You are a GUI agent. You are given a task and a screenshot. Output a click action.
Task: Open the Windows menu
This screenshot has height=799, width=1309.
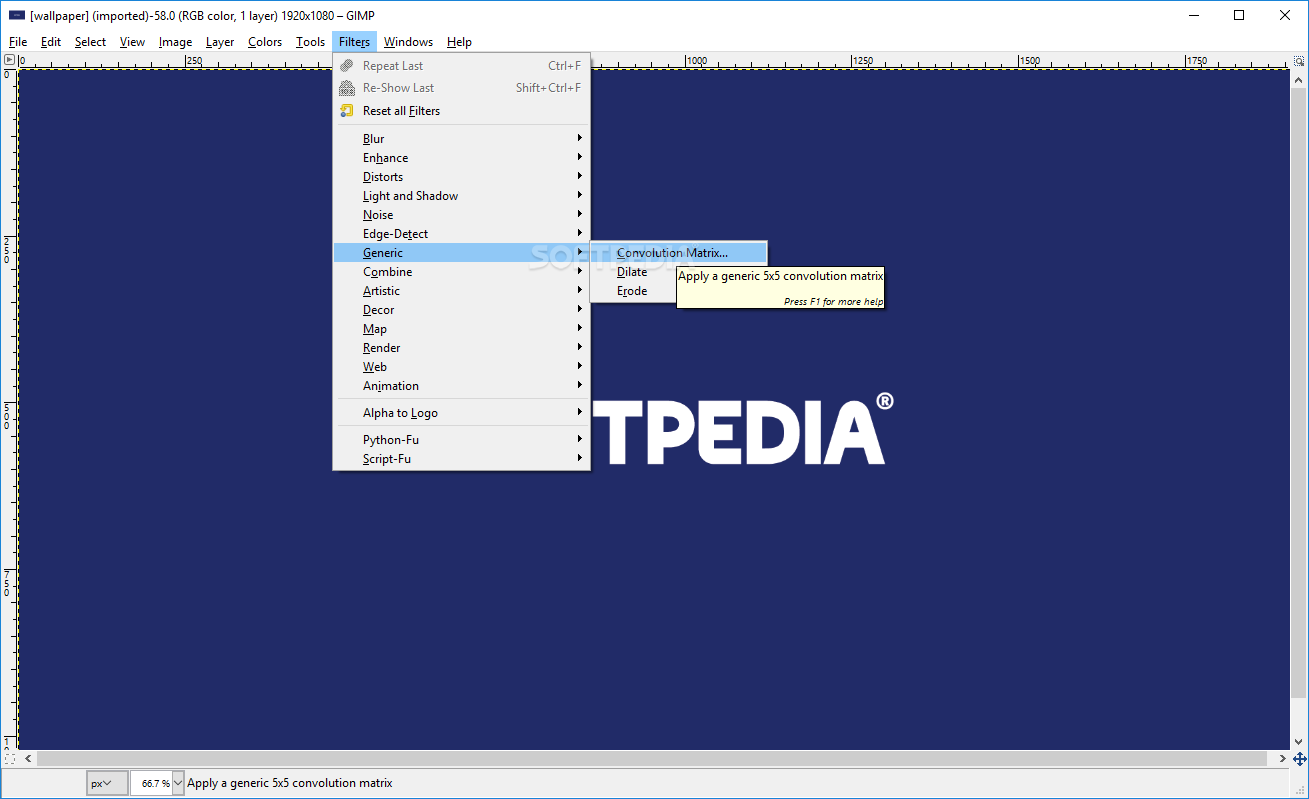click(x=408, y=42)
